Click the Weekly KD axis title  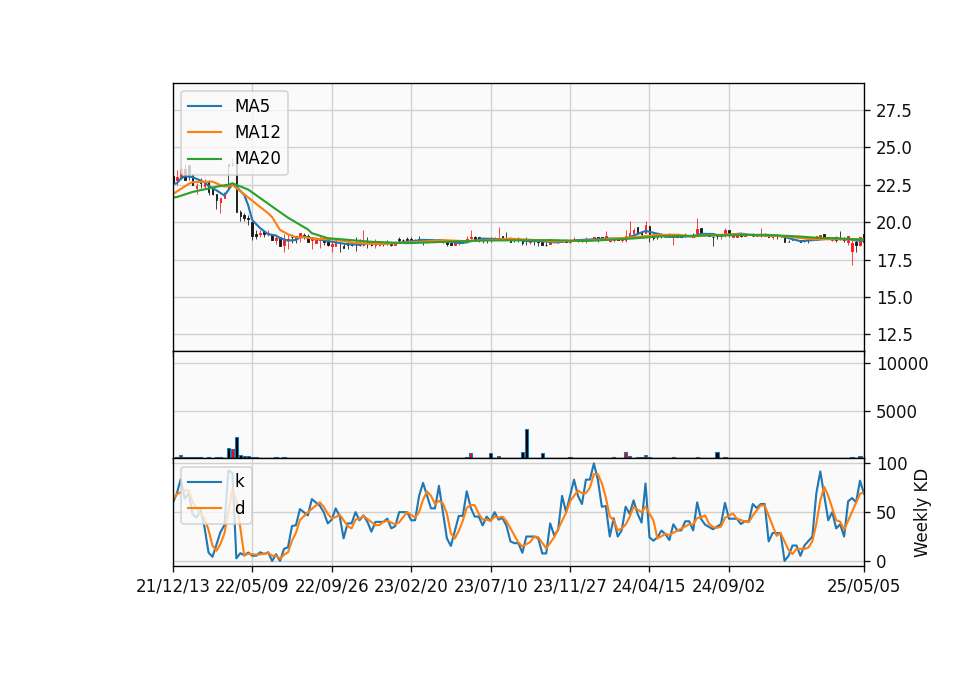[921, 513]
